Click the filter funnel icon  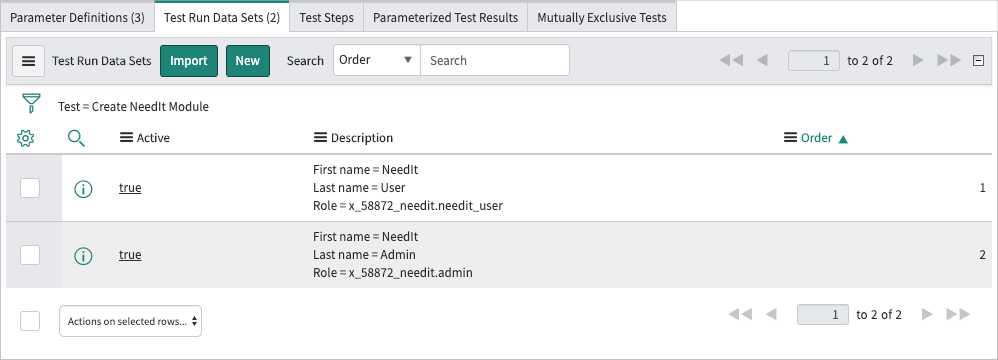point(31,103)
